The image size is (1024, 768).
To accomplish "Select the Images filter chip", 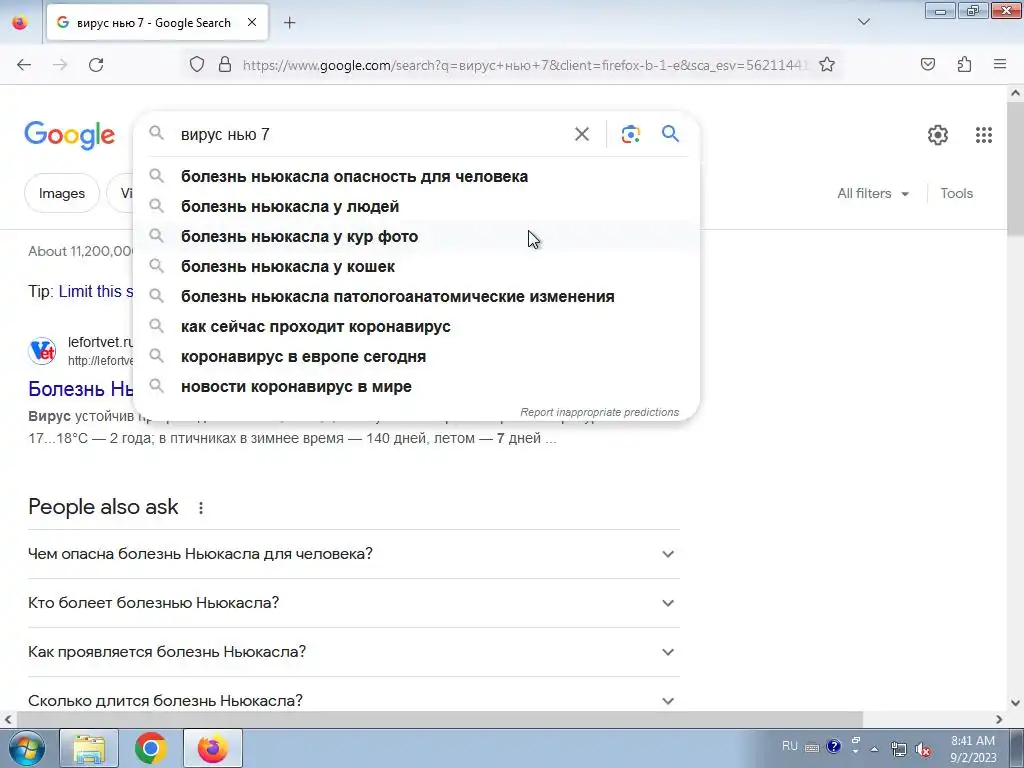I will click(62, 193).
